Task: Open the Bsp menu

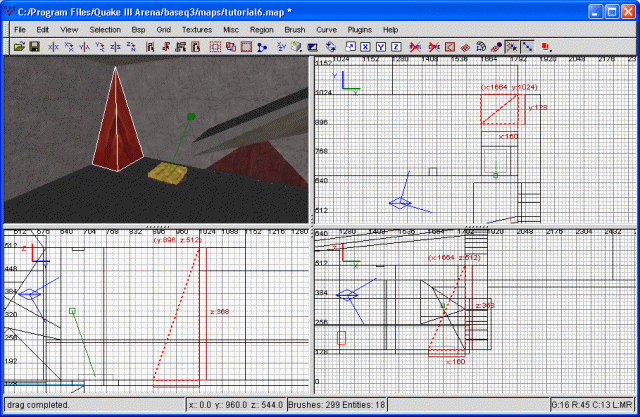Action: [x=138, y=30]
